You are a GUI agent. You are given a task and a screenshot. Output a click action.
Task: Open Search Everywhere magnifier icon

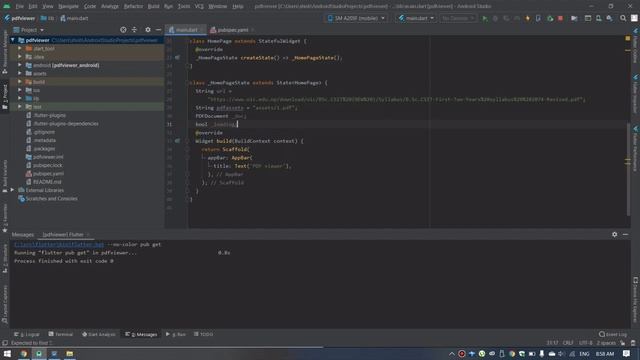(623, 18)
